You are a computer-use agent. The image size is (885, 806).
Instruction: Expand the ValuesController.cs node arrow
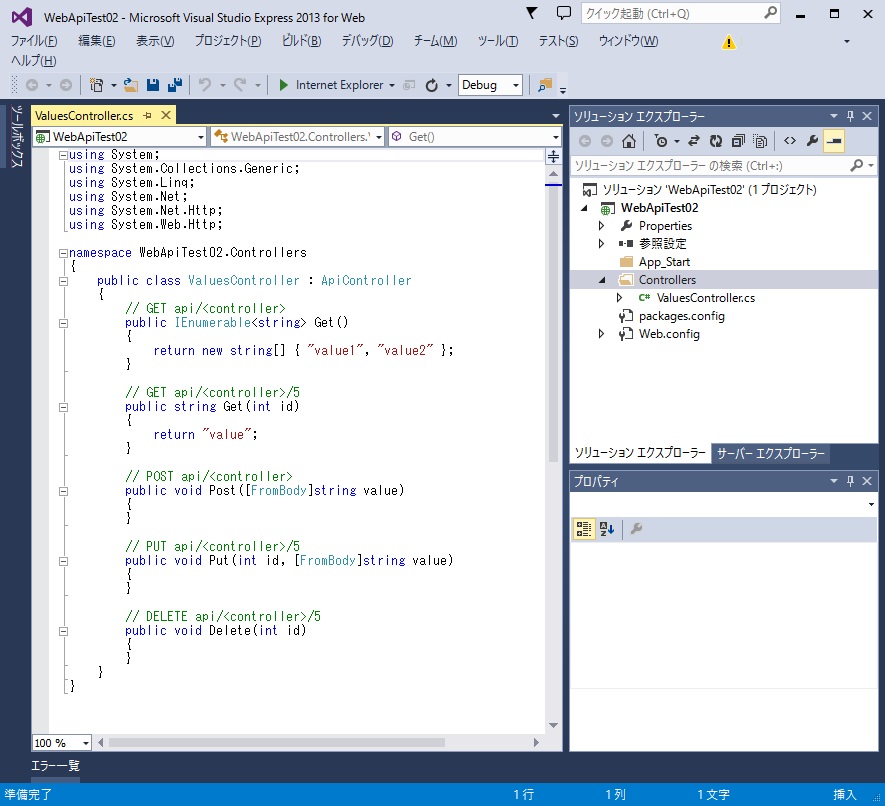(x=620, y=298)
